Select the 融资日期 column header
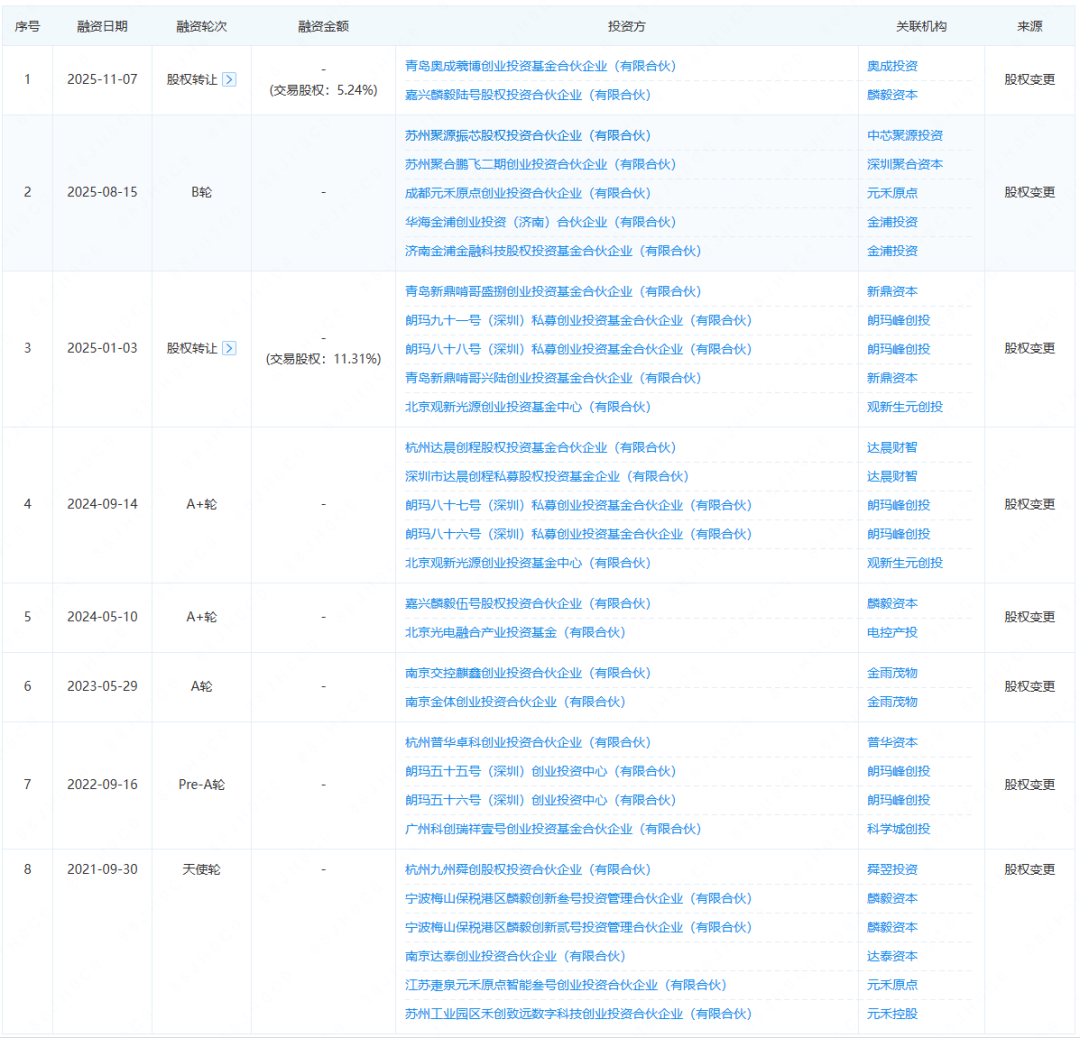1080x1038 pixels. [102, 27]
